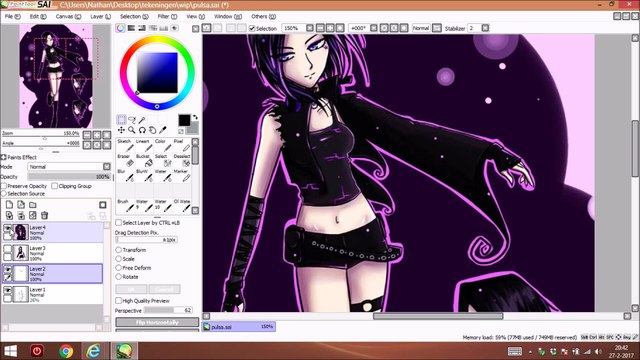Viewport: 640px width, 360px height.
Task: Swap foreground and background colors
Action: click(x=195, y=117)
